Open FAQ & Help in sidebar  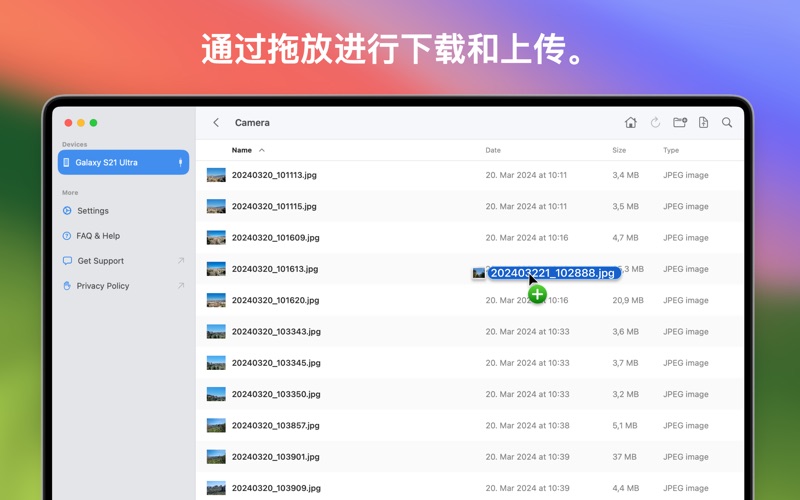click(x=98, y=236)
